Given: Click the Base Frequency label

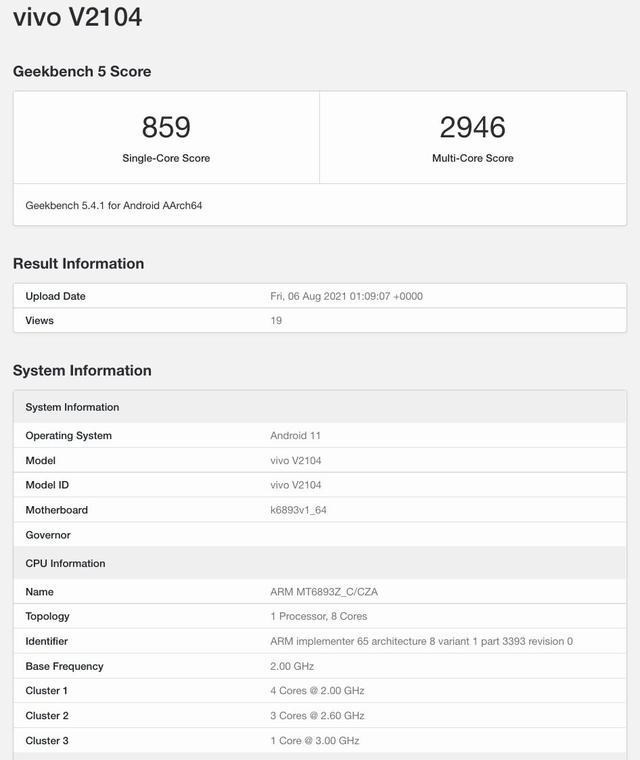Looking at the screenshot, I should tap(64, 666).
